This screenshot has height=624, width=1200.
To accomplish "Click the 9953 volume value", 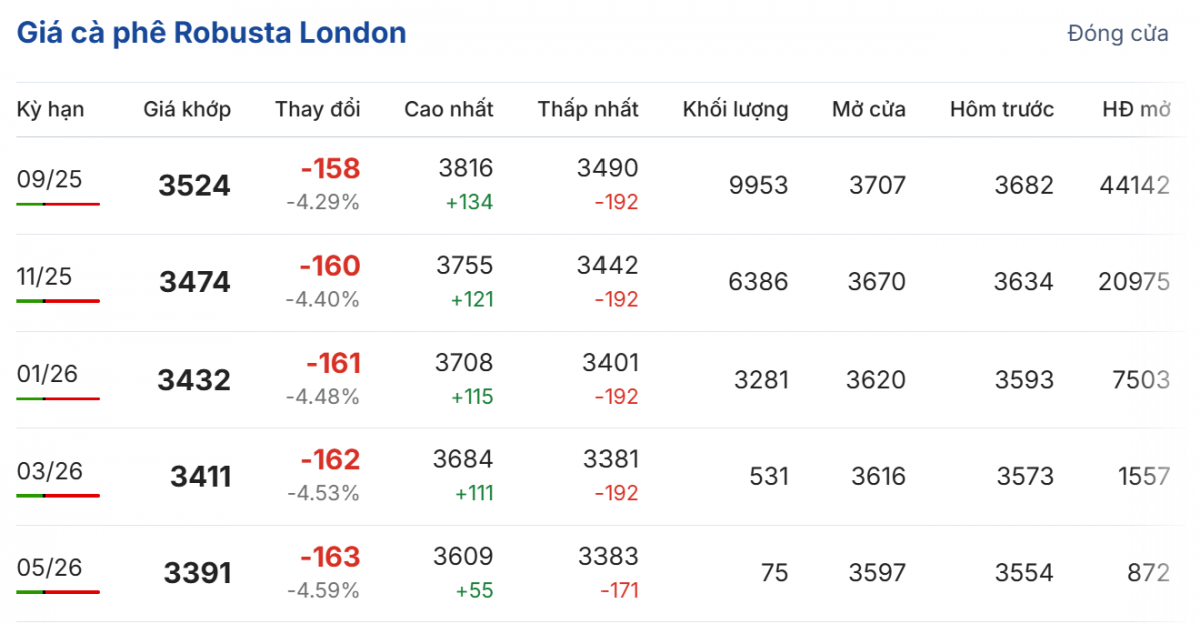I will tap(758, 186).
